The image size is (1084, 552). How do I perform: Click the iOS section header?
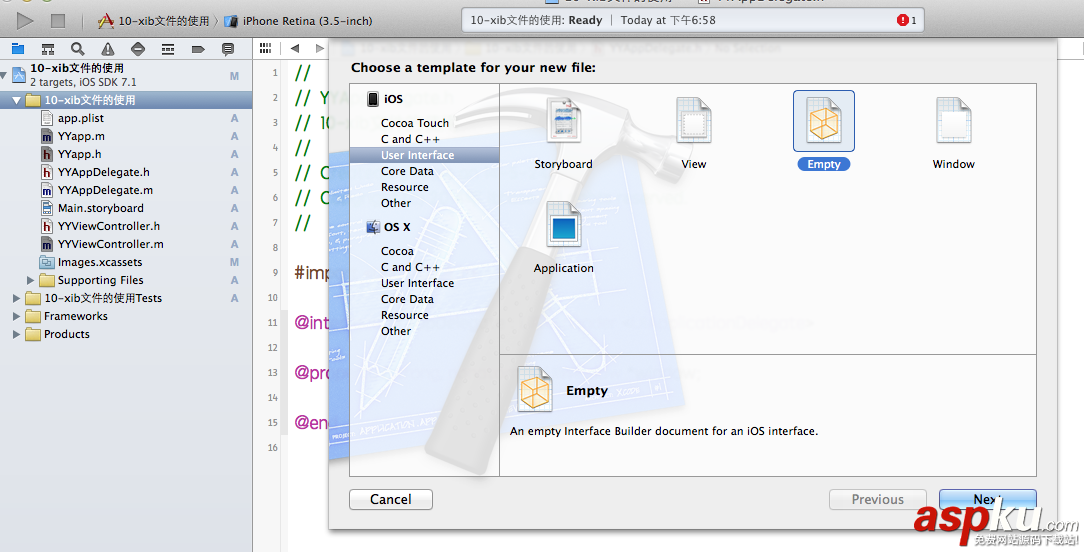(x=384, y=99)
